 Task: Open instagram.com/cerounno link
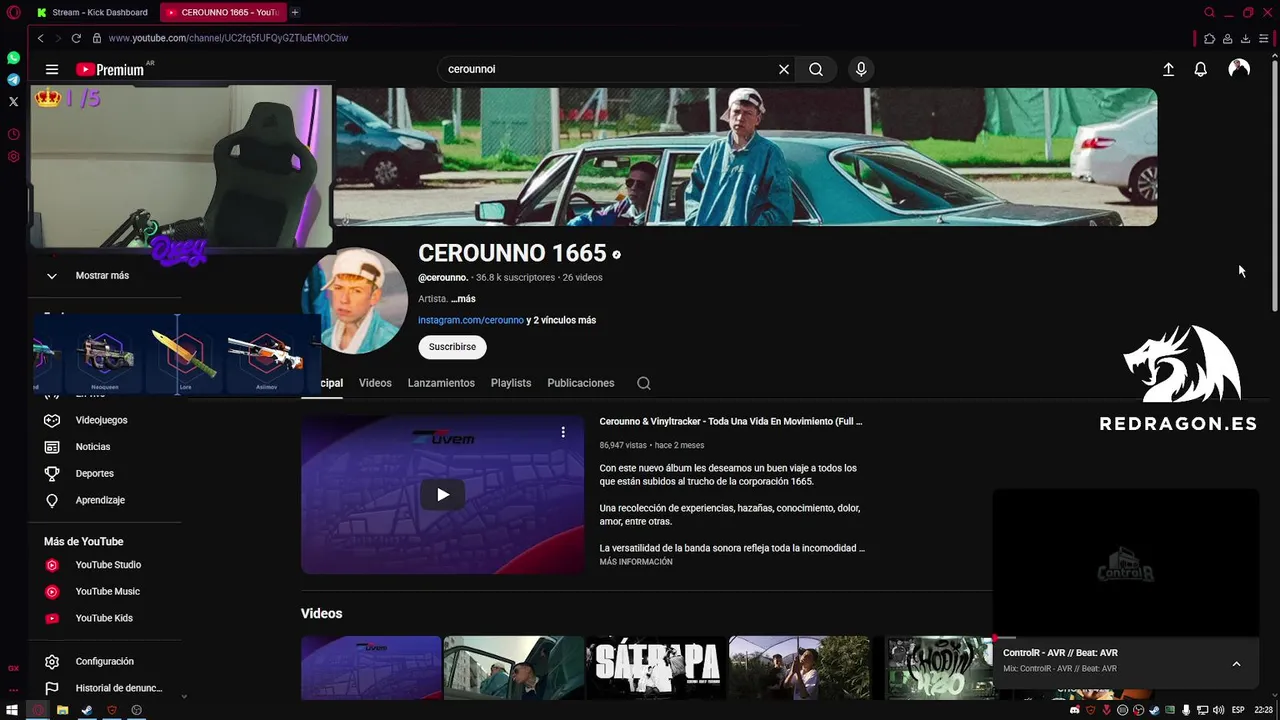click(471, 320)
